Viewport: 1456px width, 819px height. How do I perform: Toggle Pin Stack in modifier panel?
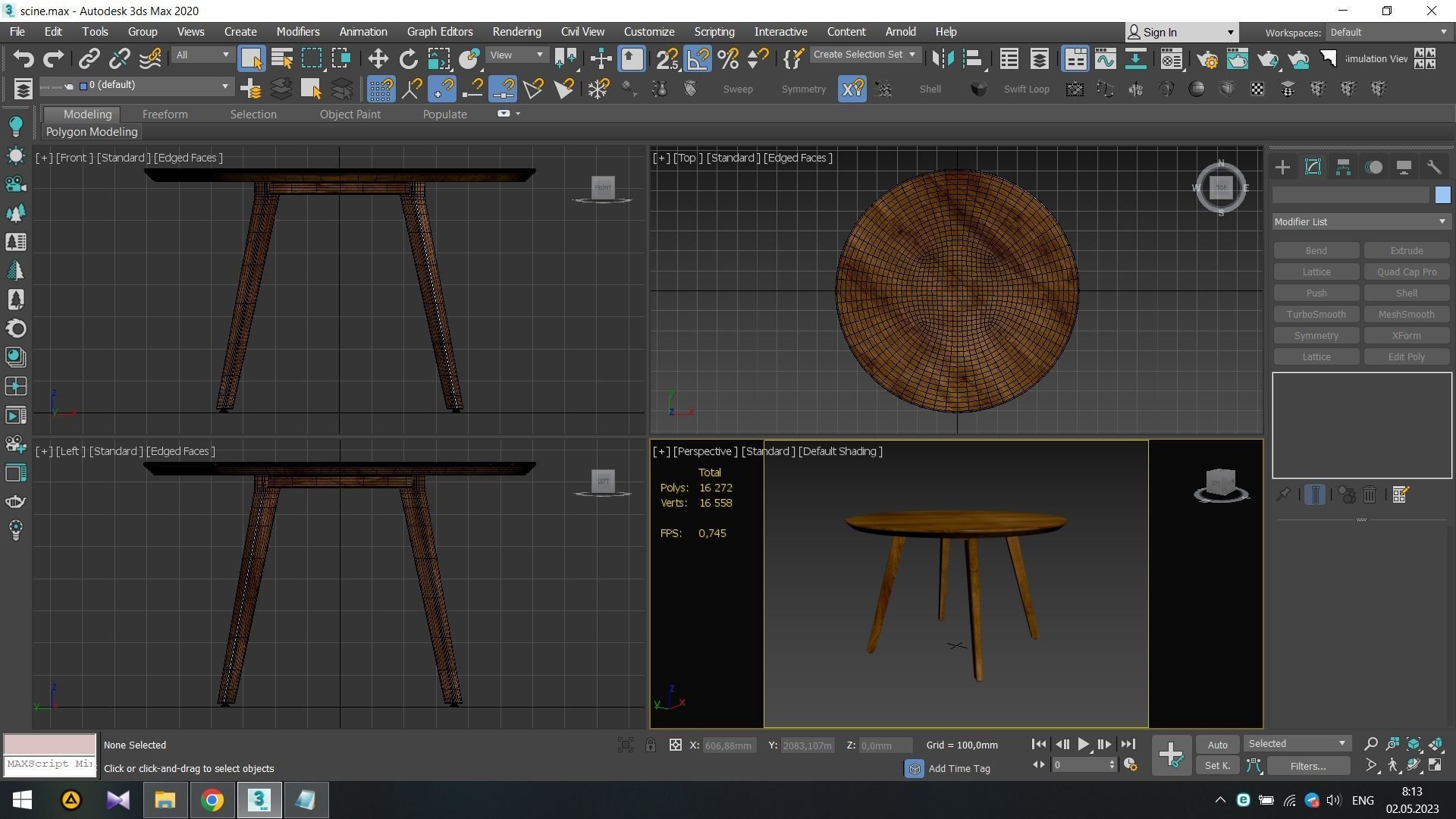(x=1283, y=495)
